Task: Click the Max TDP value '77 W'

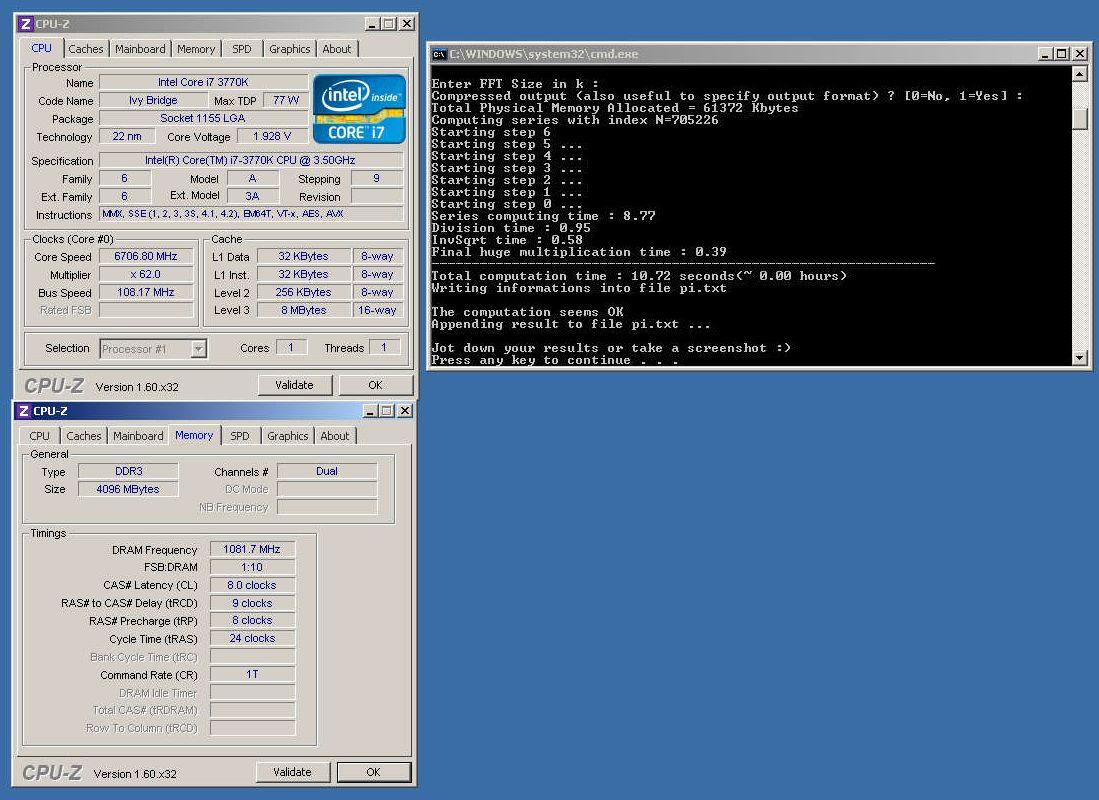Action: [286, 100]
